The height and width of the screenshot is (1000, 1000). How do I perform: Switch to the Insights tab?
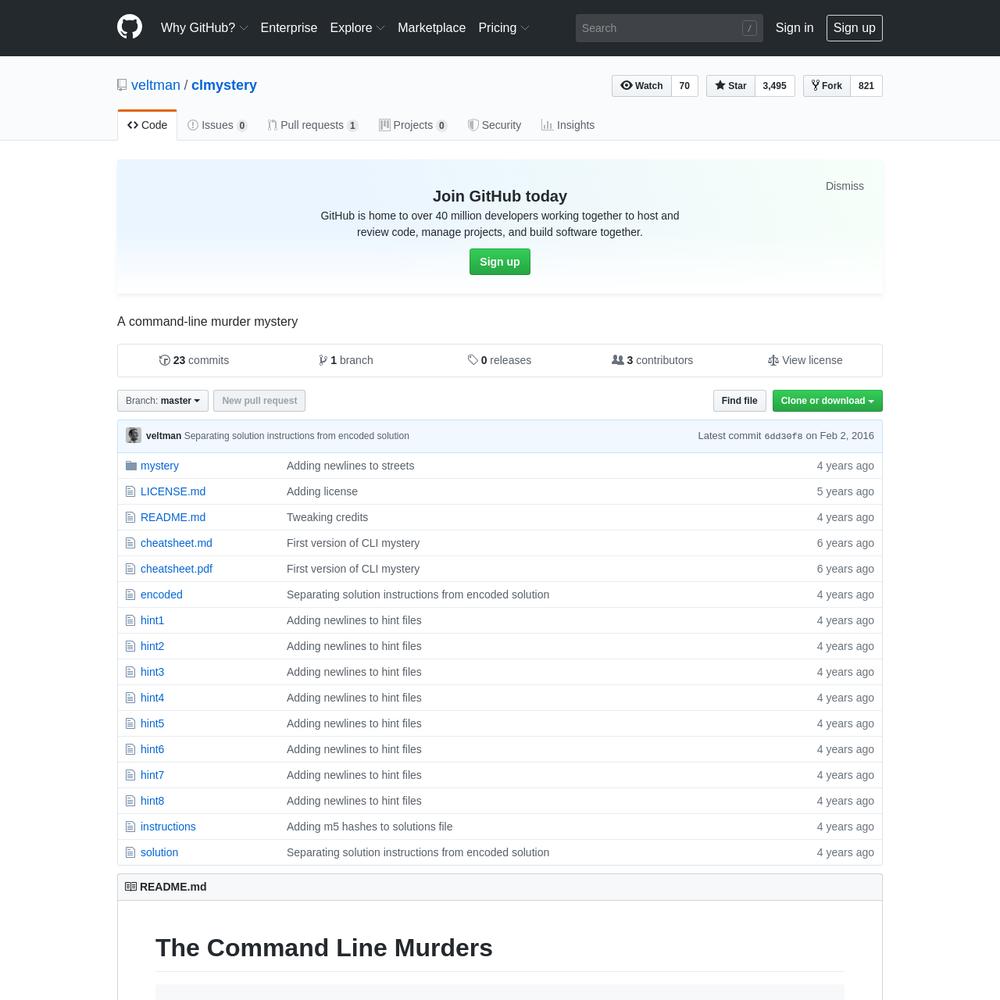568,125
